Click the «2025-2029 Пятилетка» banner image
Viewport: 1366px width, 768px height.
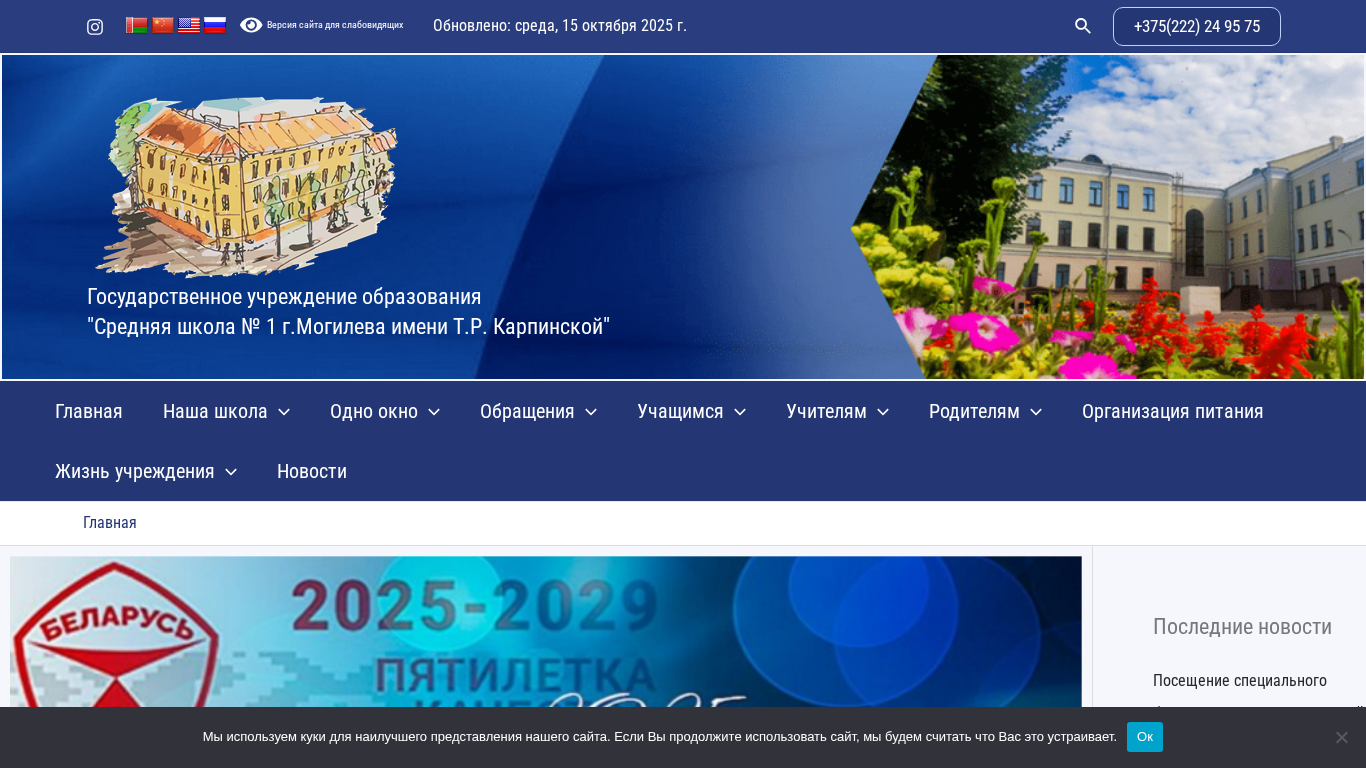(546, 632)
